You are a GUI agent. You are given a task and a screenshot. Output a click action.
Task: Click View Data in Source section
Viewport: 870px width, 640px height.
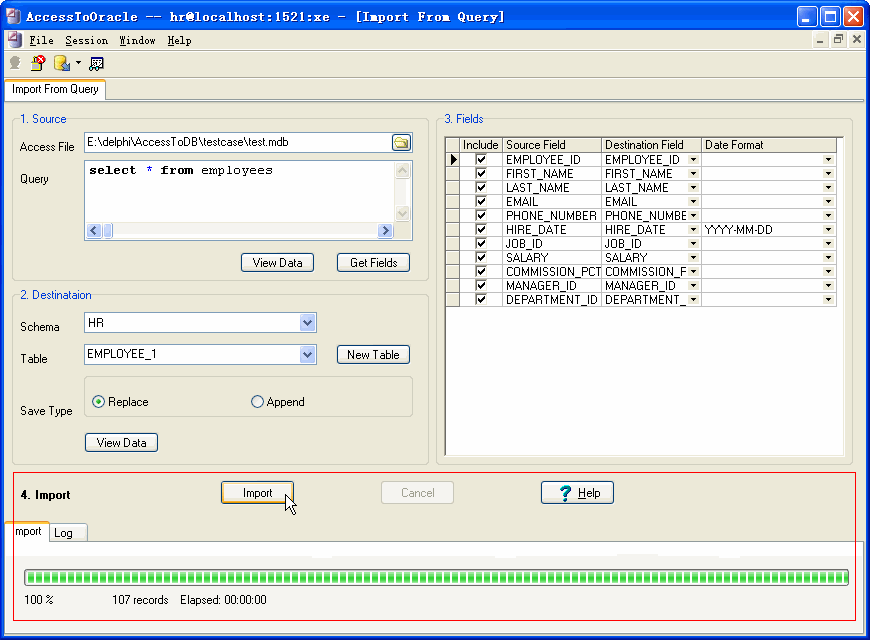[x=277, y=263]
